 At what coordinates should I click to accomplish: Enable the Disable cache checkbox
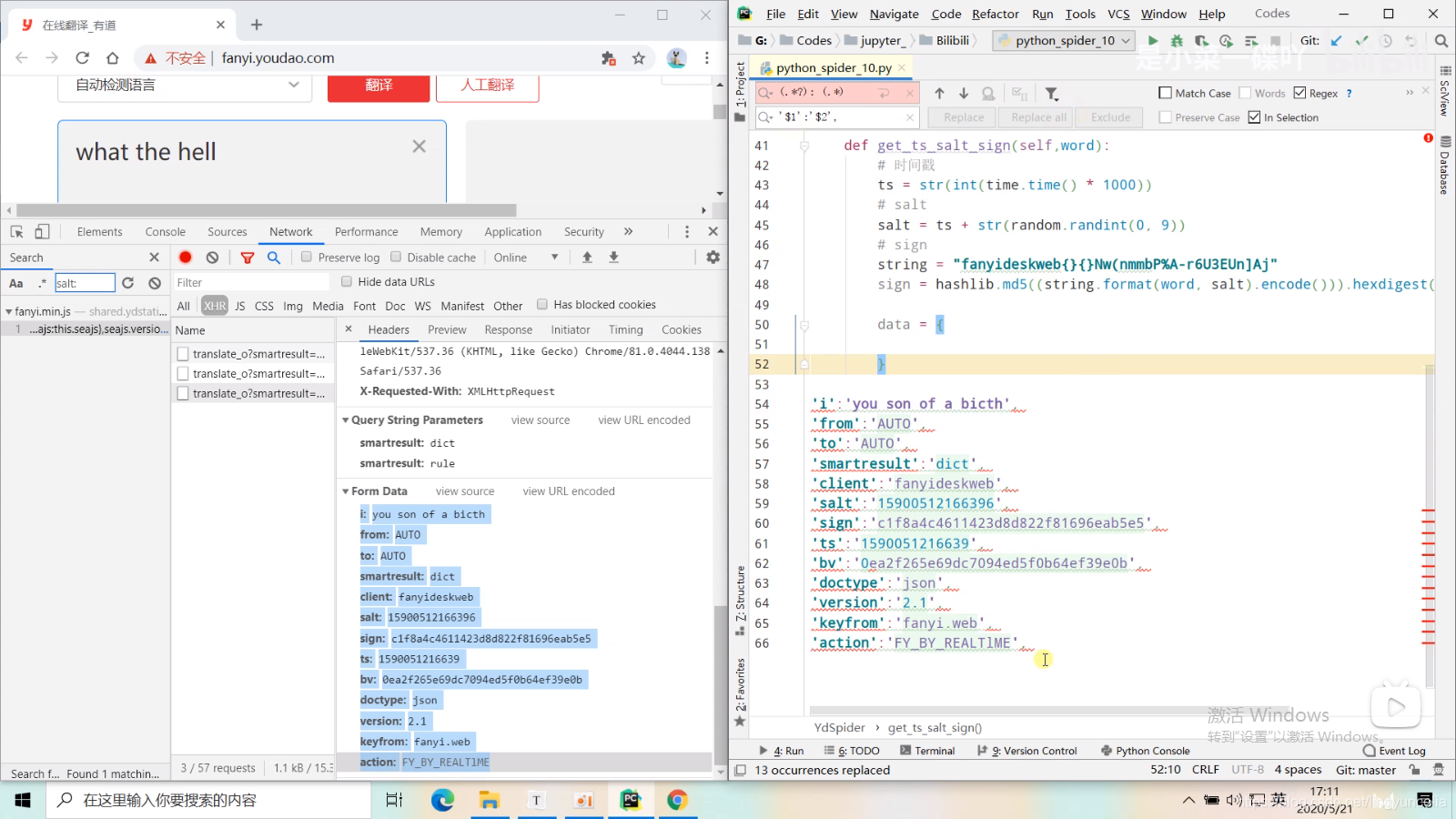(396, 258)
